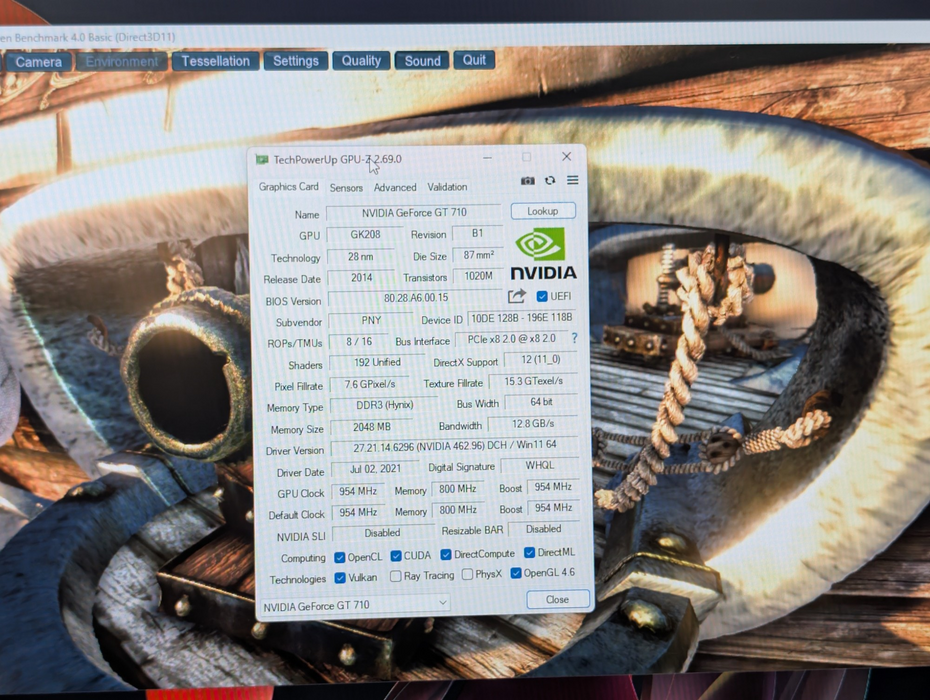Toggle the PhysX checkbox

[467, 574]
